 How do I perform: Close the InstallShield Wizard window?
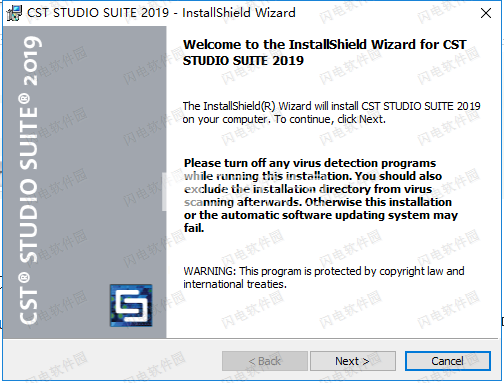pyautogui.click(x=486, y=13)
